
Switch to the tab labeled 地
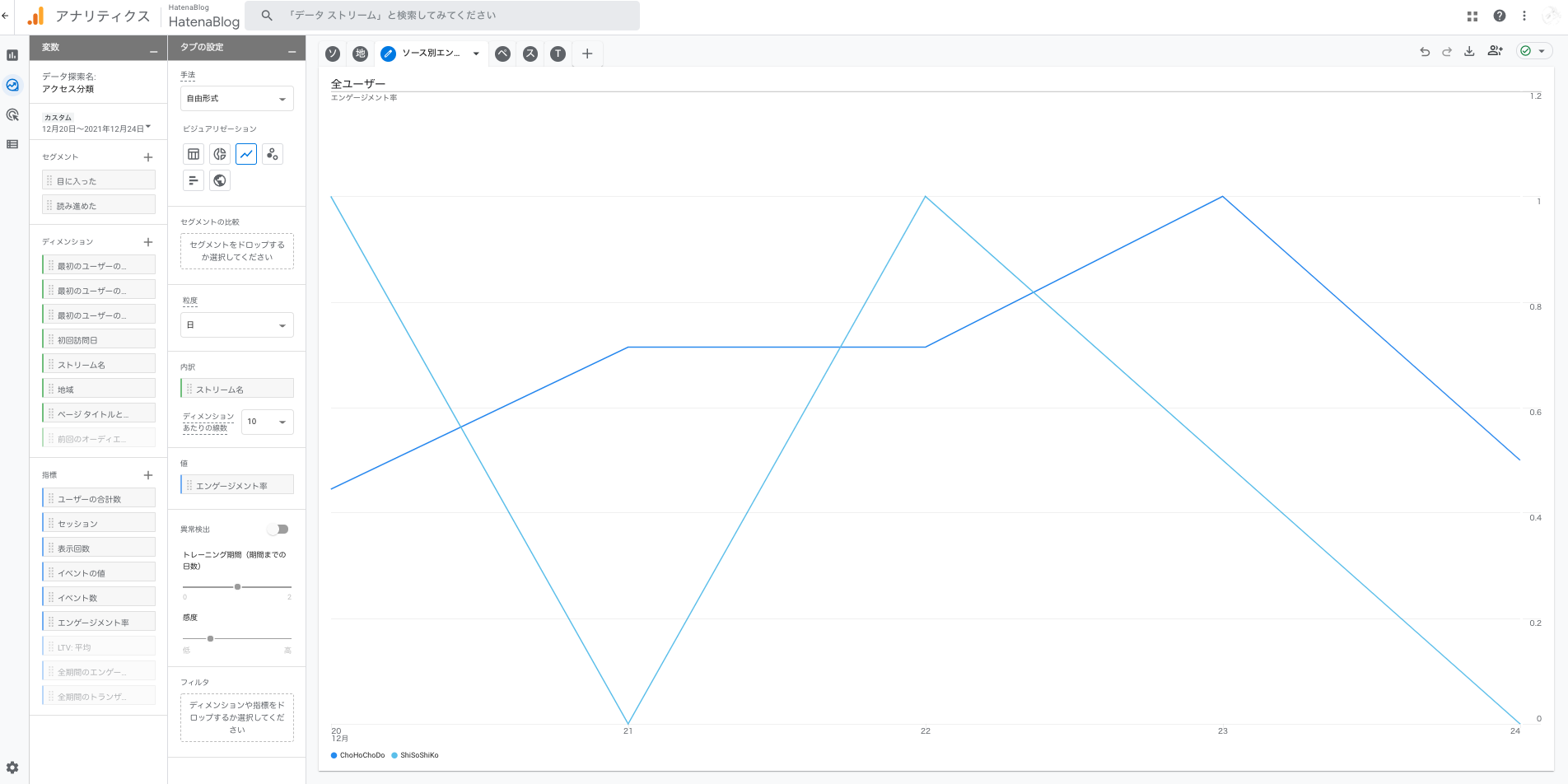tap(360, 54)
